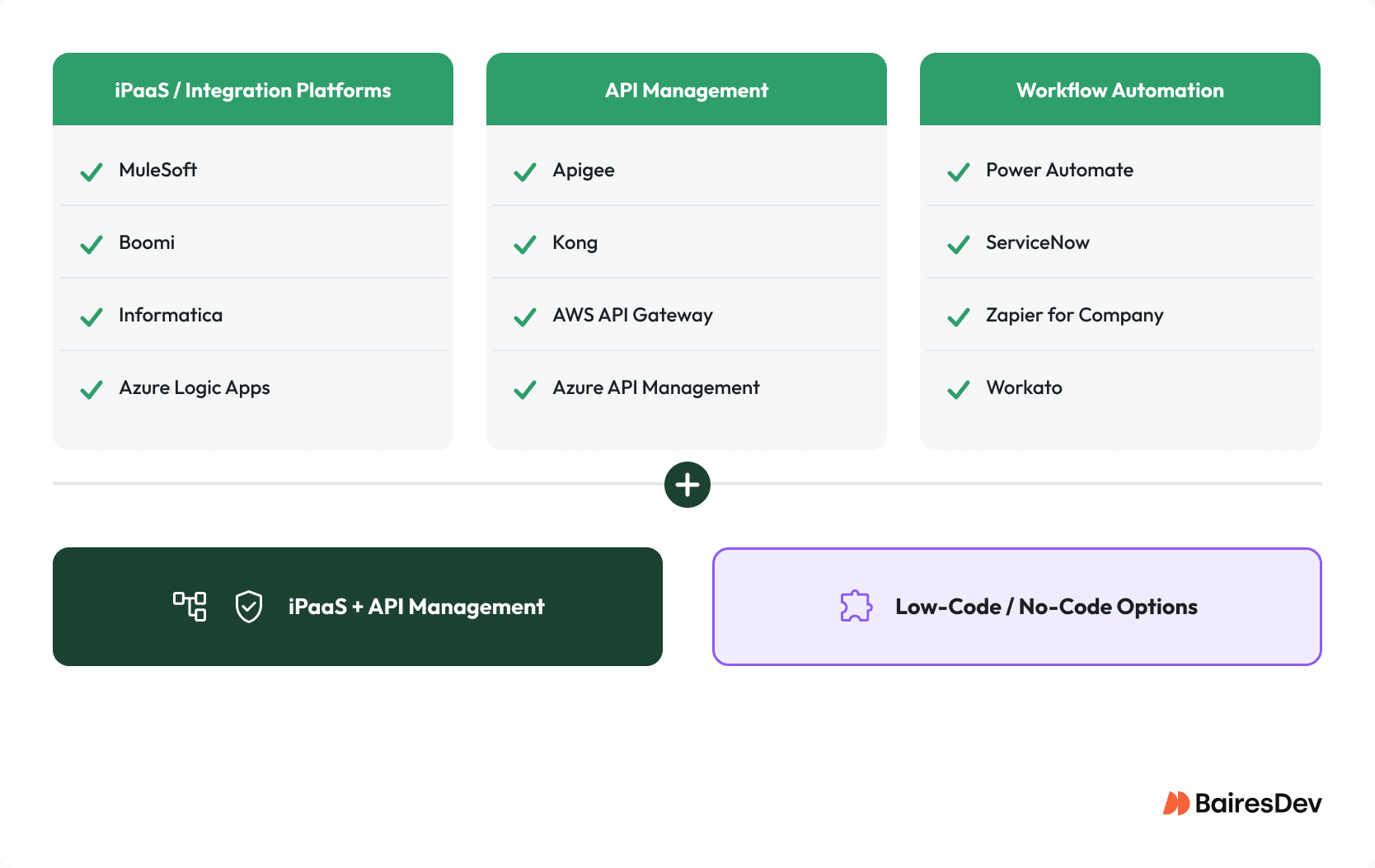Click the checkmark beside ServiceNow
This screenshot has height=868, width=1375.
(x=959, y=244)
